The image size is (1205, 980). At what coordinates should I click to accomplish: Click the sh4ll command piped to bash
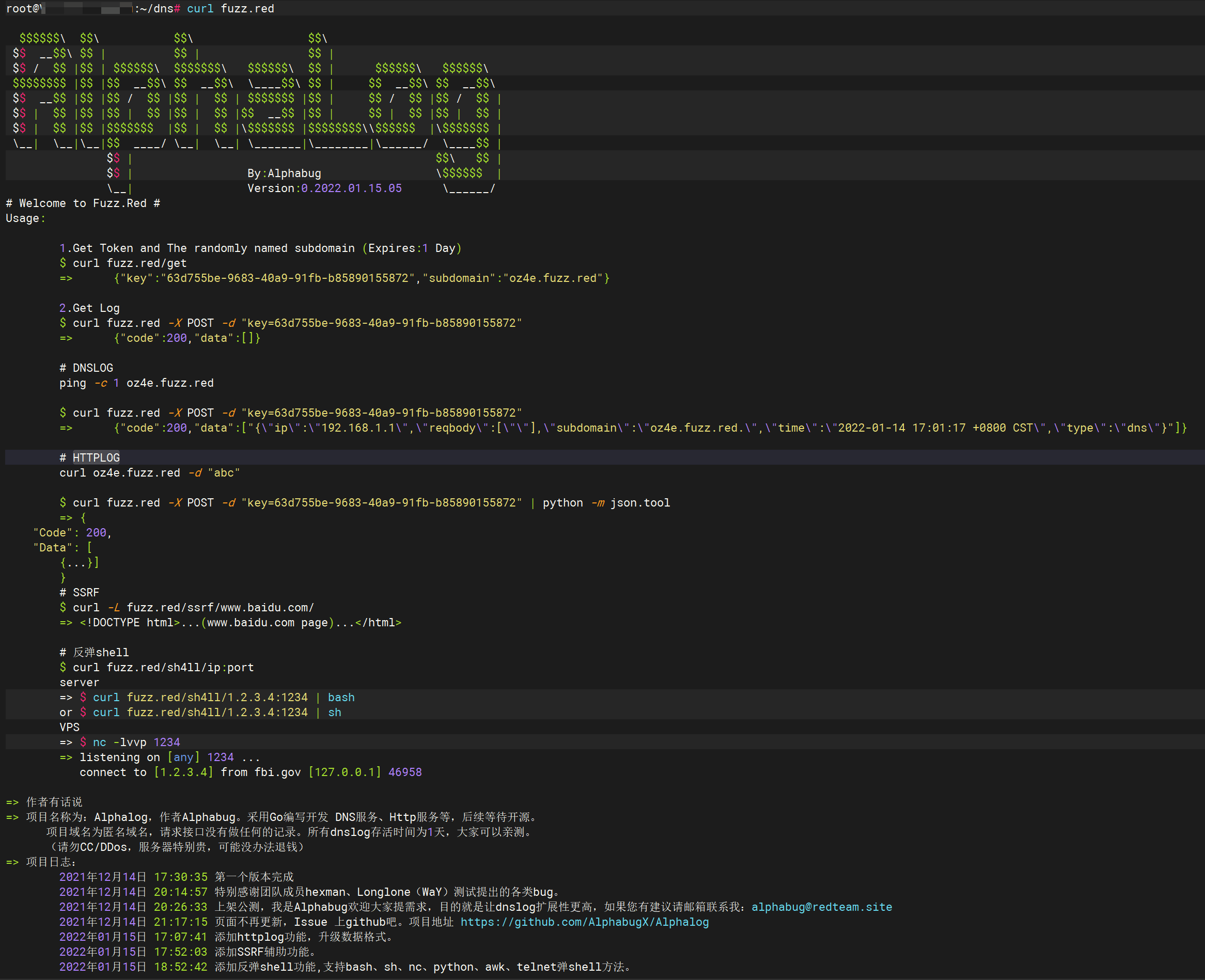(x=223, y=697)
